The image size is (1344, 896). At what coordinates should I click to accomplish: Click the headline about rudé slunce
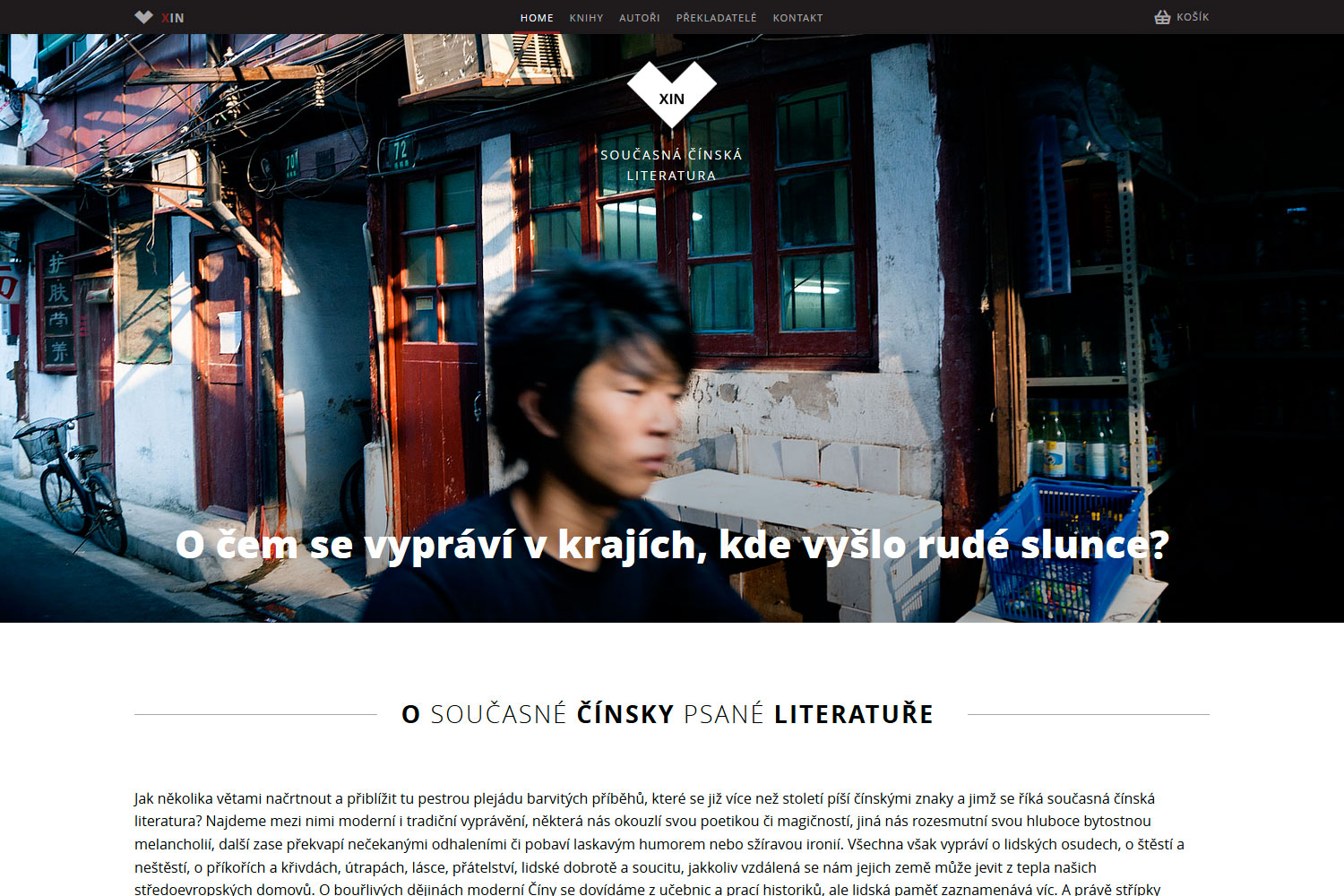(x=672, y=545)
